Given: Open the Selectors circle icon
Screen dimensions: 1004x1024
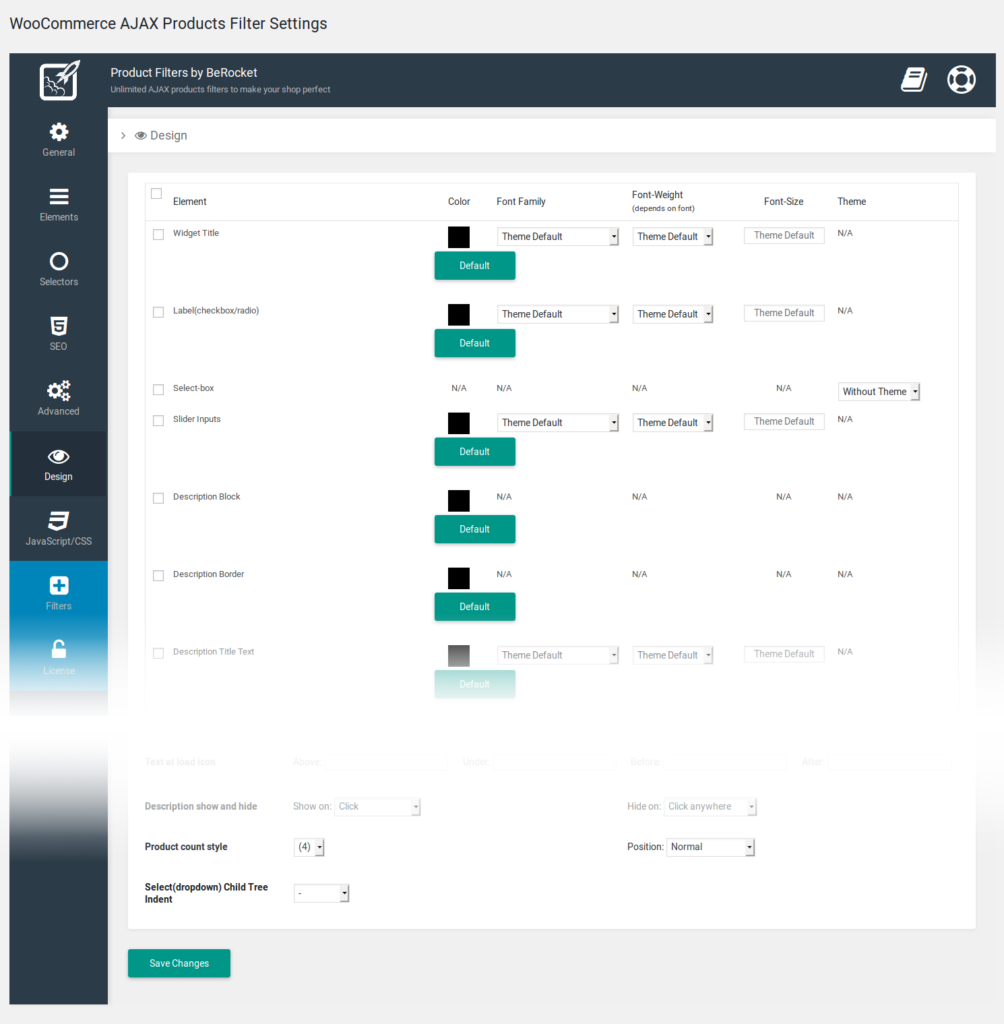Looking at the screenshot, I should [59, 262].
